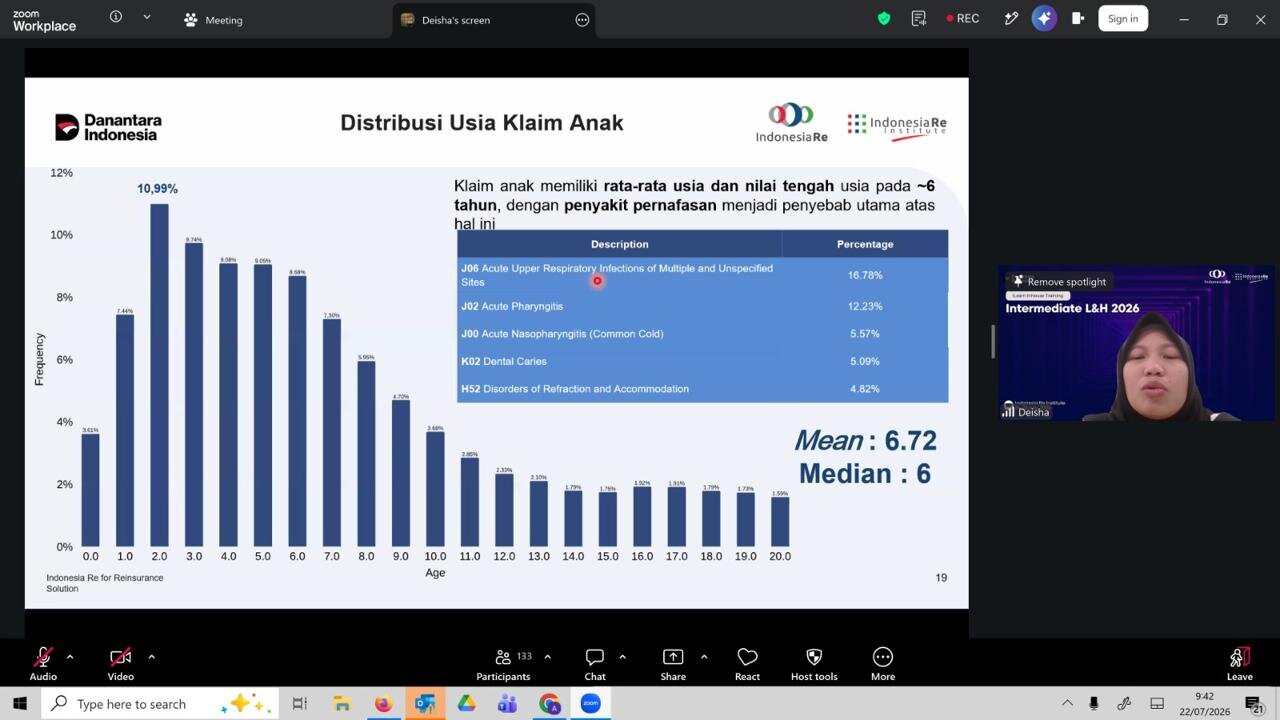Open Outlook from the taskbar
The height and width of the screenshot is (720, 1280).
click(425, 704)
